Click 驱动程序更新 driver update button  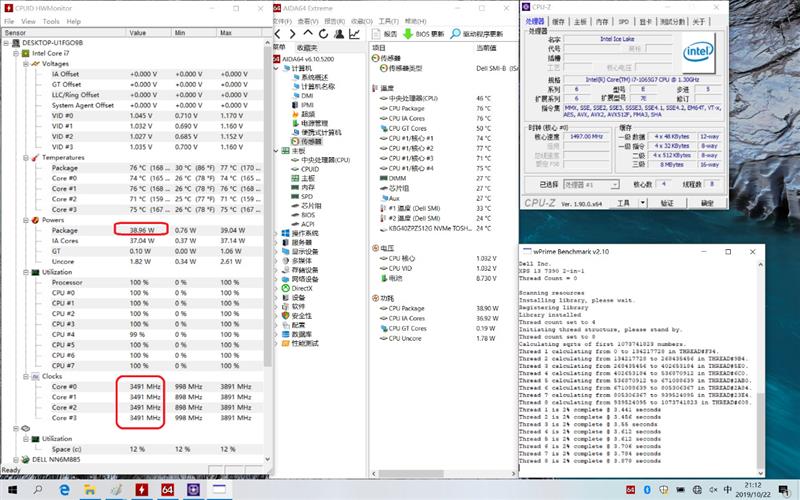click(477, 34)
